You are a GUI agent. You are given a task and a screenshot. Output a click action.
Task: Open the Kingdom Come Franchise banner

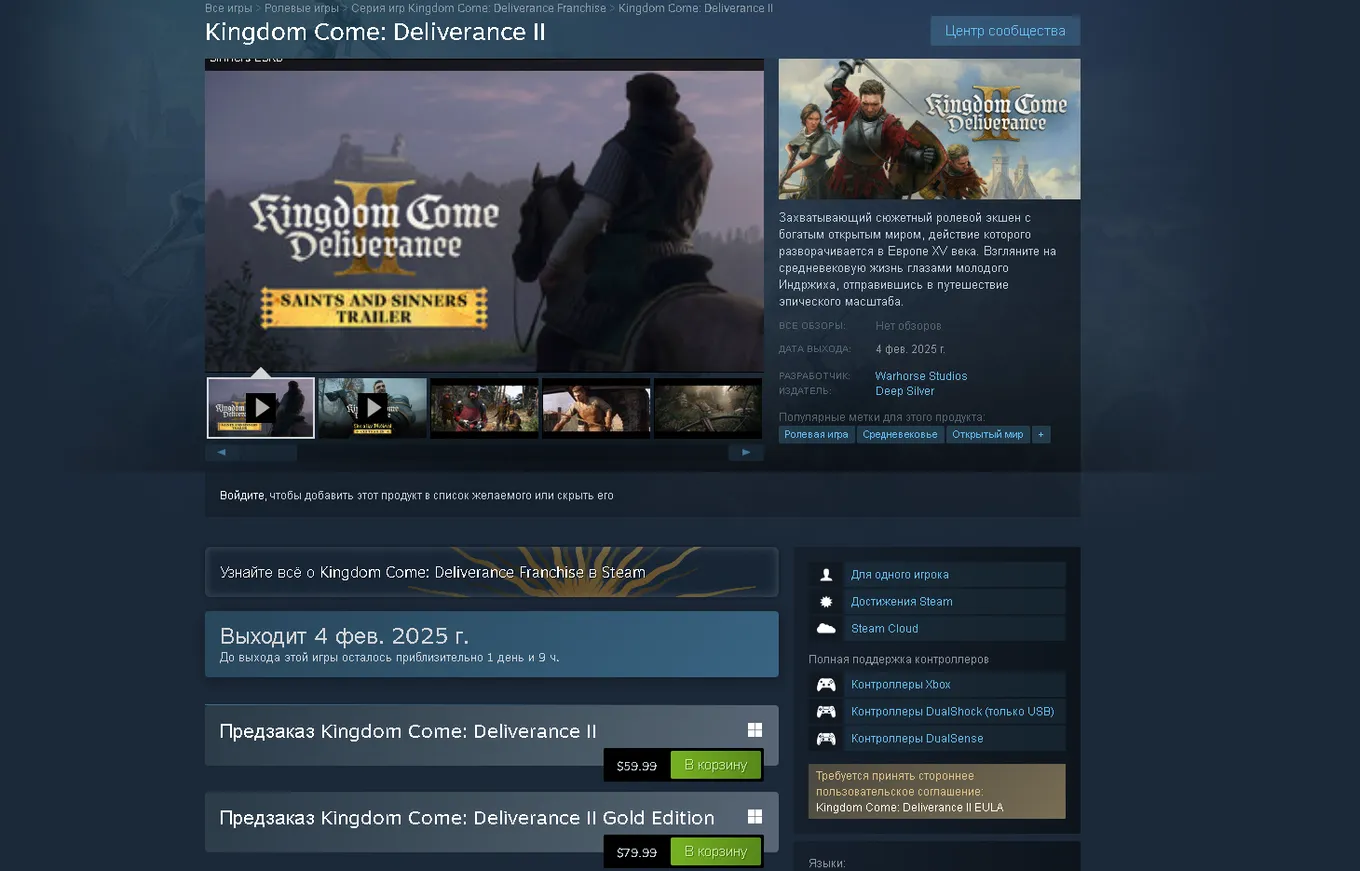point(491,572)
